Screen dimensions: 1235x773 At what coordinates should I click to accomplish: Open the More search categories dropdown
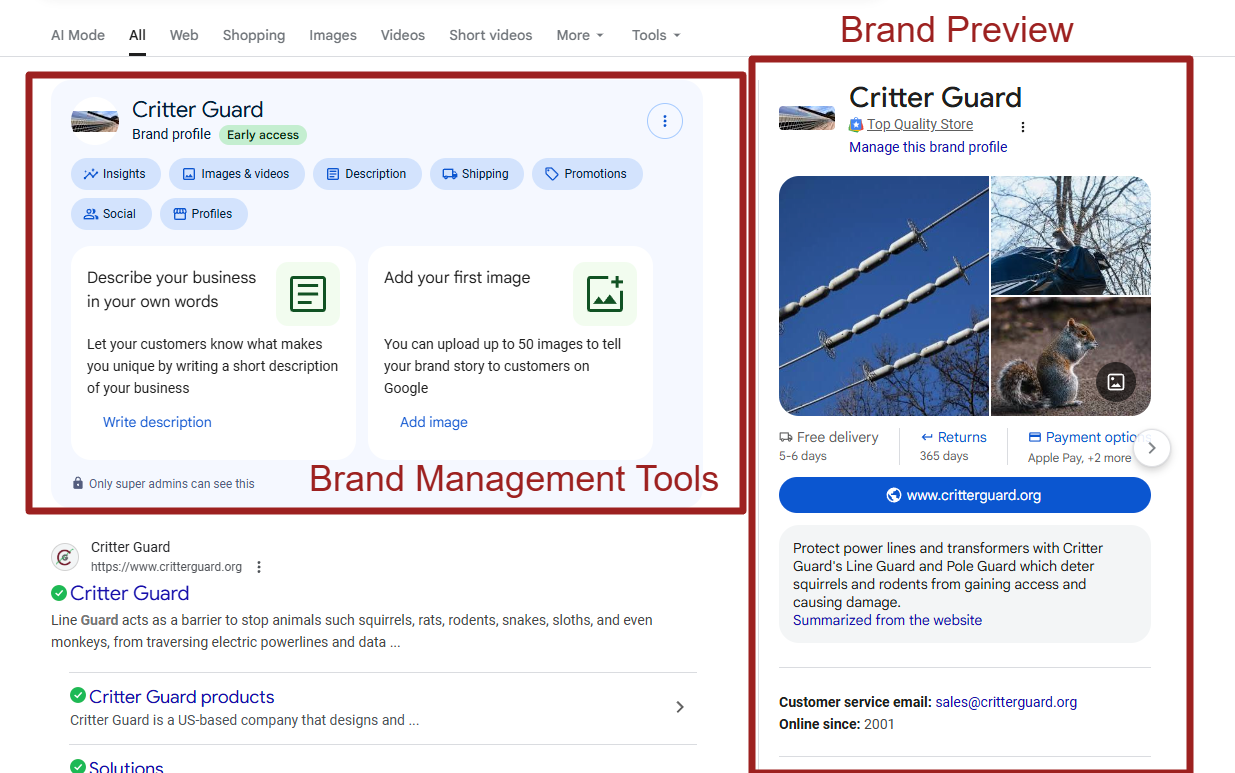(x=580, y=35)
